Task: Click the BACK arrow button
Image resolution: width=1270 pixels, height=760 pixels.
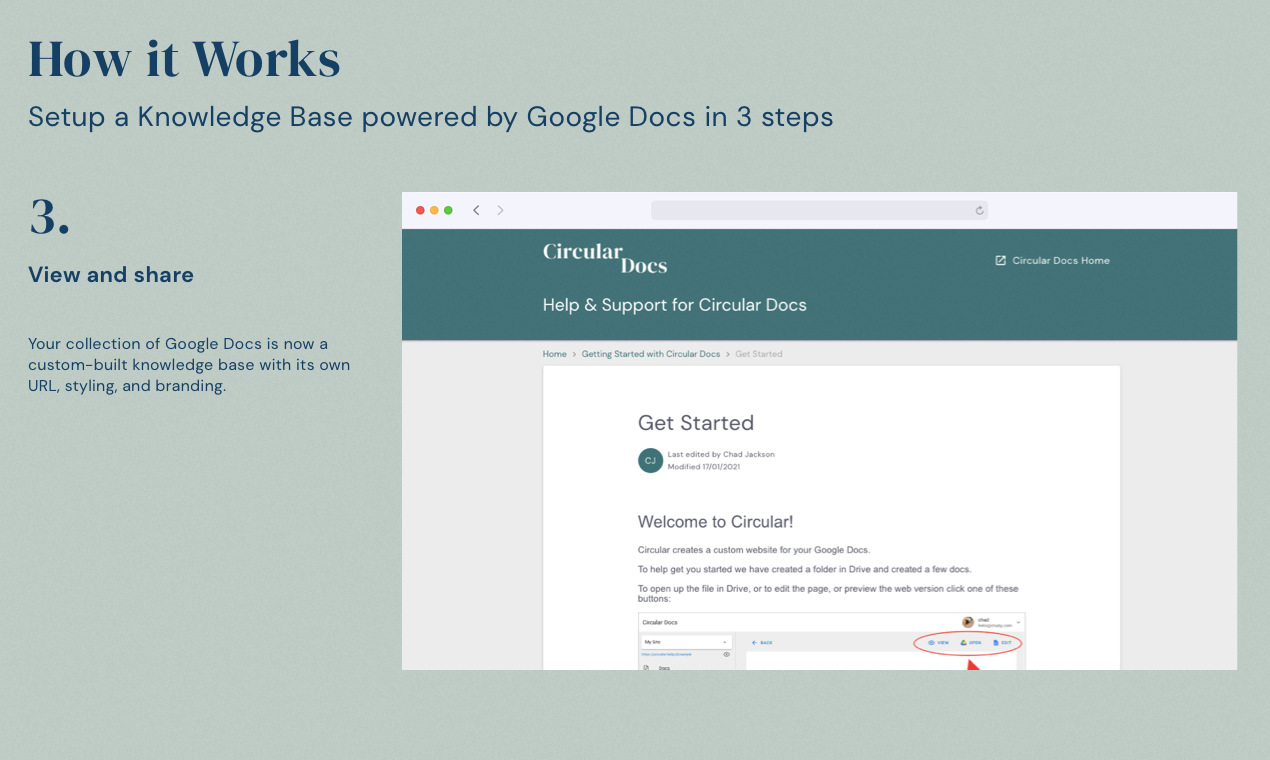Action: (762, 642)
